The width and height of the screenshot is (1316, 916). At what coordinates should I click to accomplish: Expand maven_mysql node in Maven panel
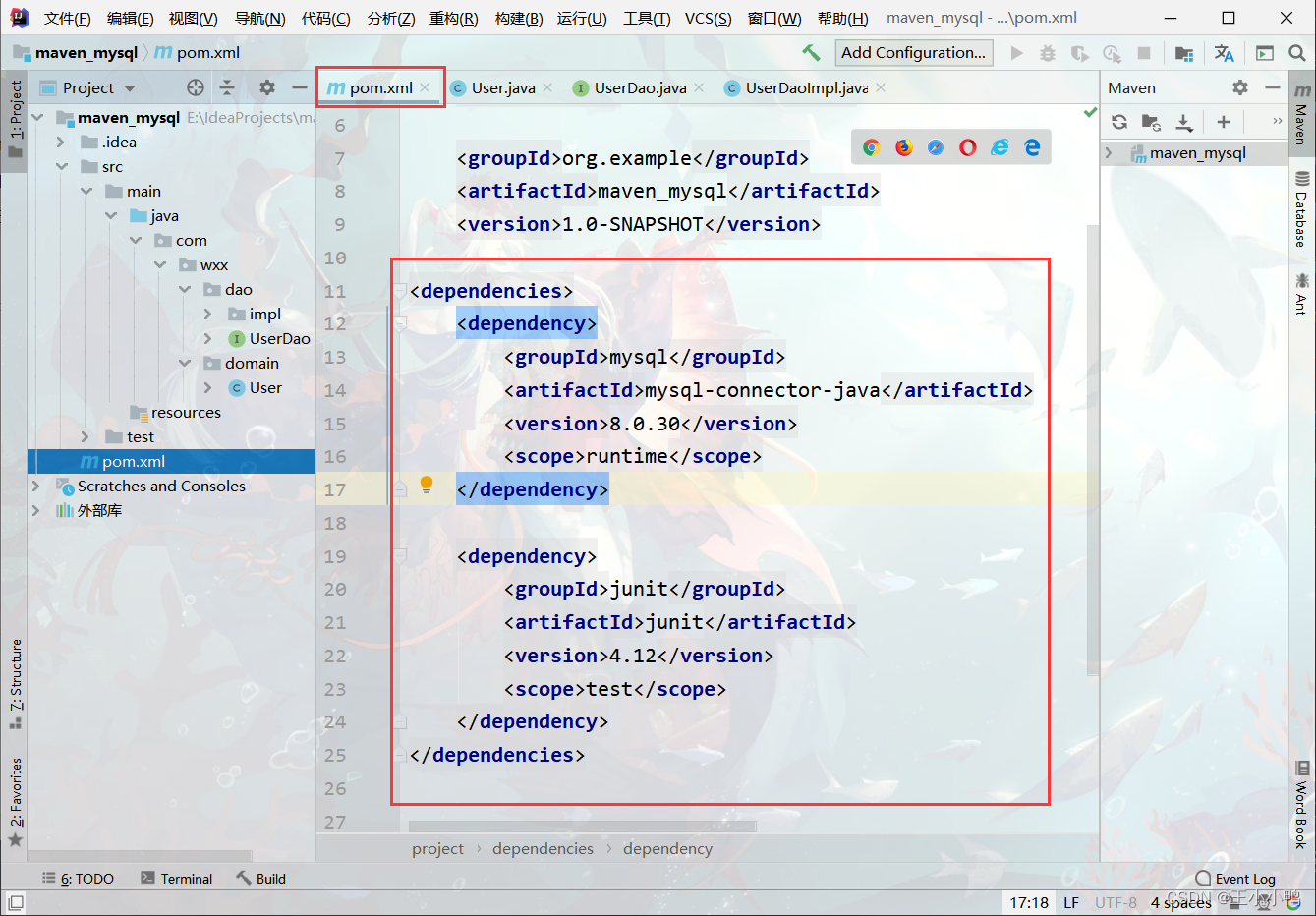click(x=1109, y=153)
